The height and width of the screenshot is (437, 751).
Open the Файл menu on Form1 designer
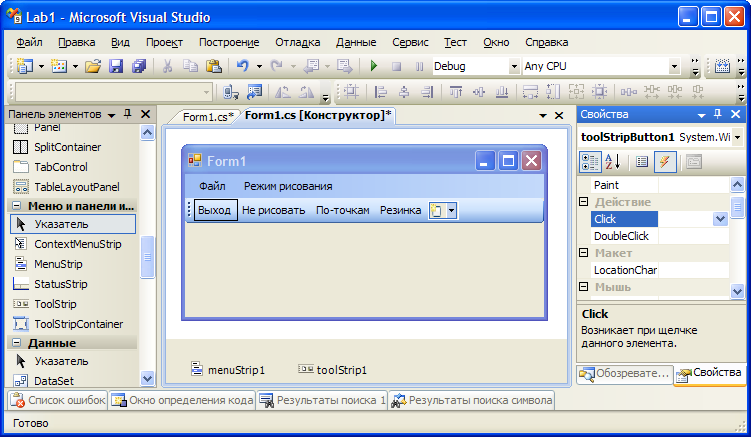pyautogui.click(x=212, y=186)
